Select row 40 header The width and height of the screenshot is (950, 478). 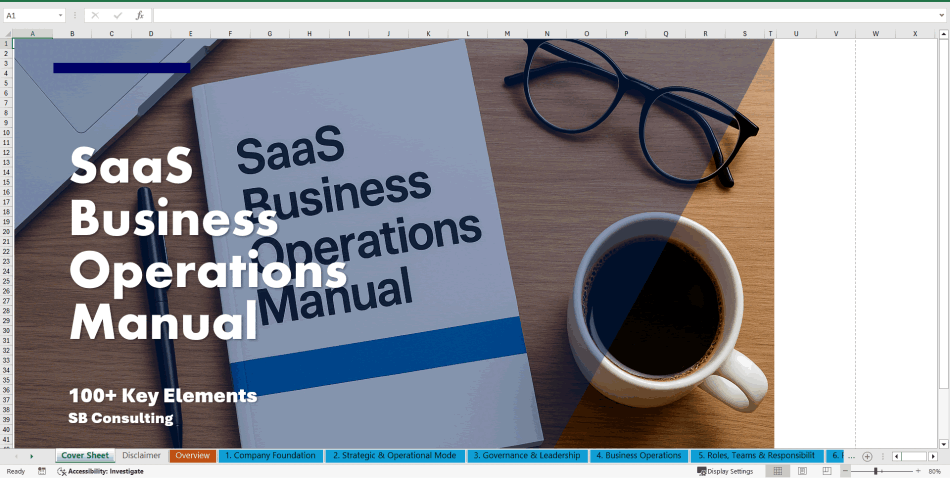coord(7,429)
